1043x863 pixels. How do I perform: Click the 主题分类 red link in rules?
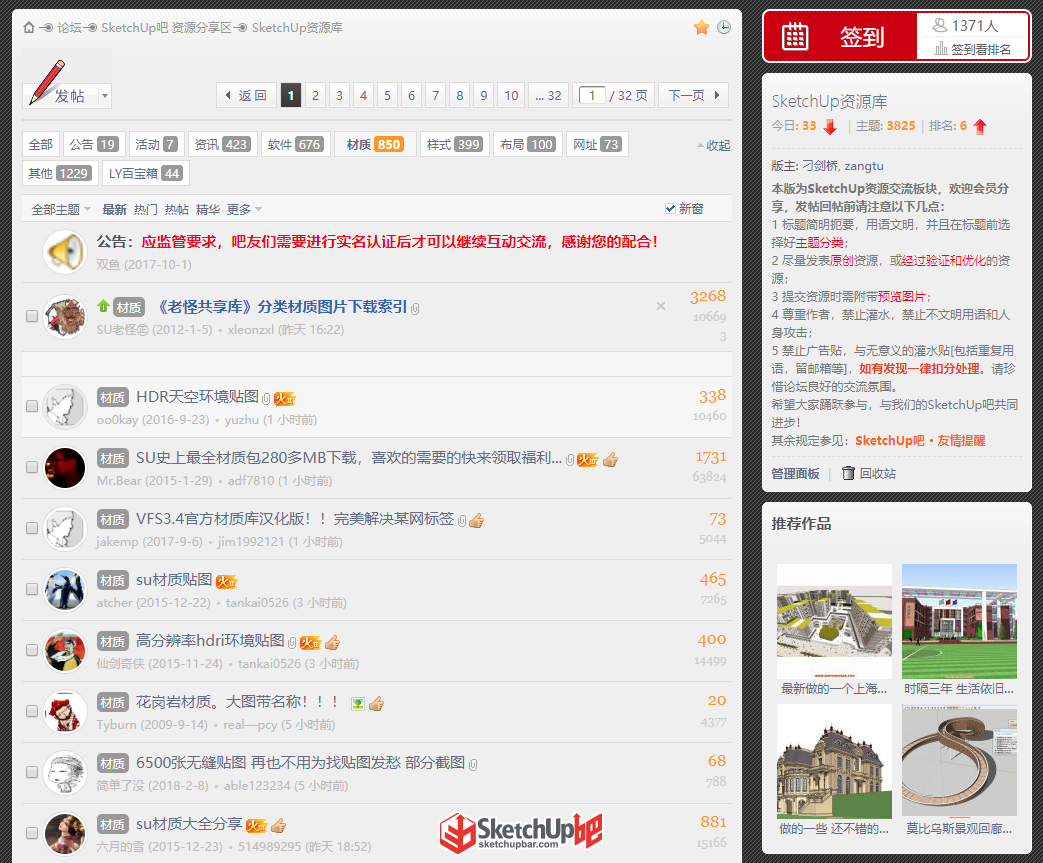click(820, 243)
